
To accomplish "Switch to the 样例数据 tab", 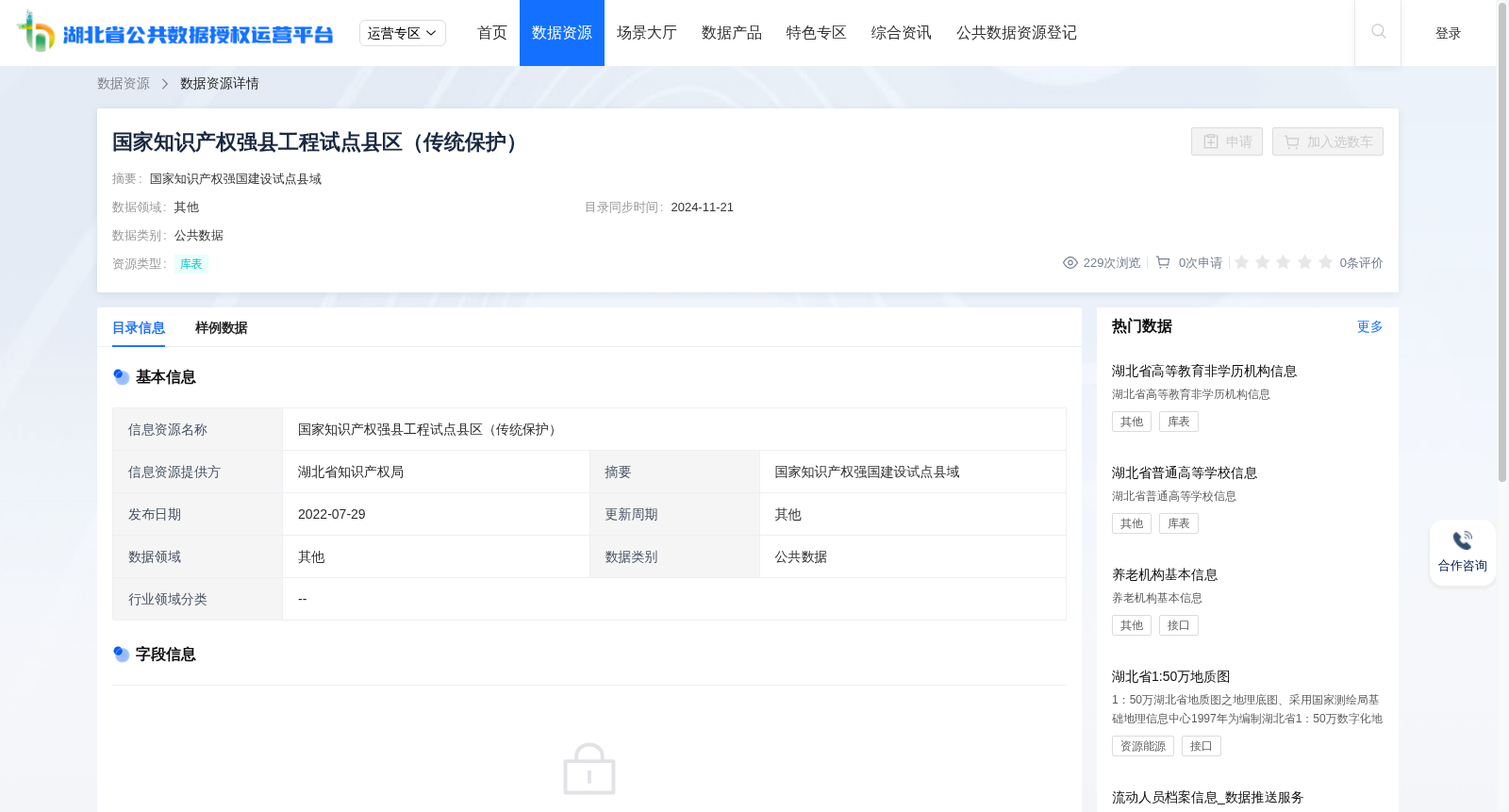I will 222,328.
